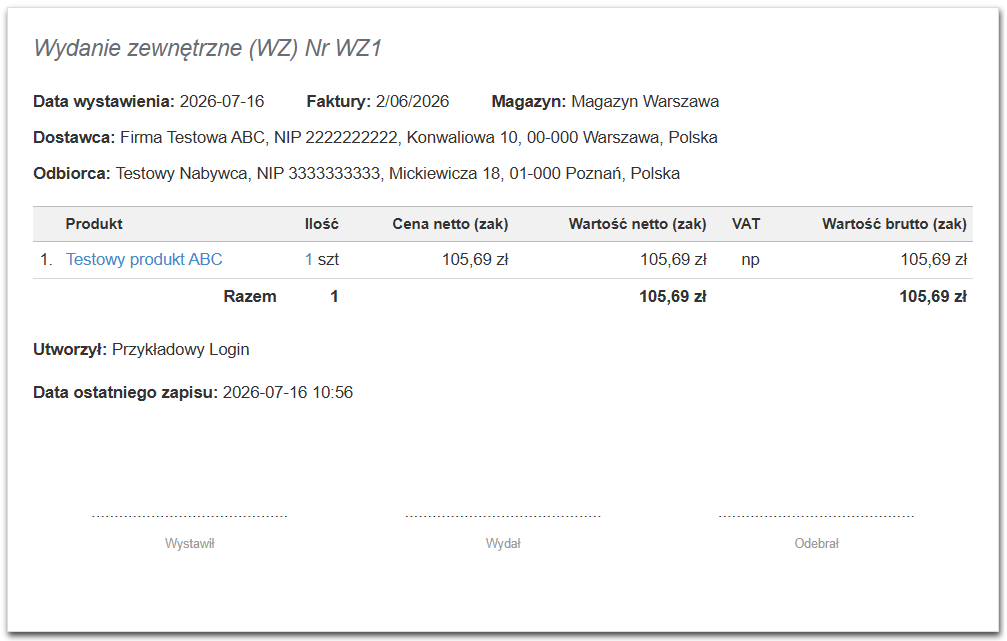Viewport: 1007px width, 641px height.
Task: Select supplier text Firma Testowa ABC
Action: (193, 137)
